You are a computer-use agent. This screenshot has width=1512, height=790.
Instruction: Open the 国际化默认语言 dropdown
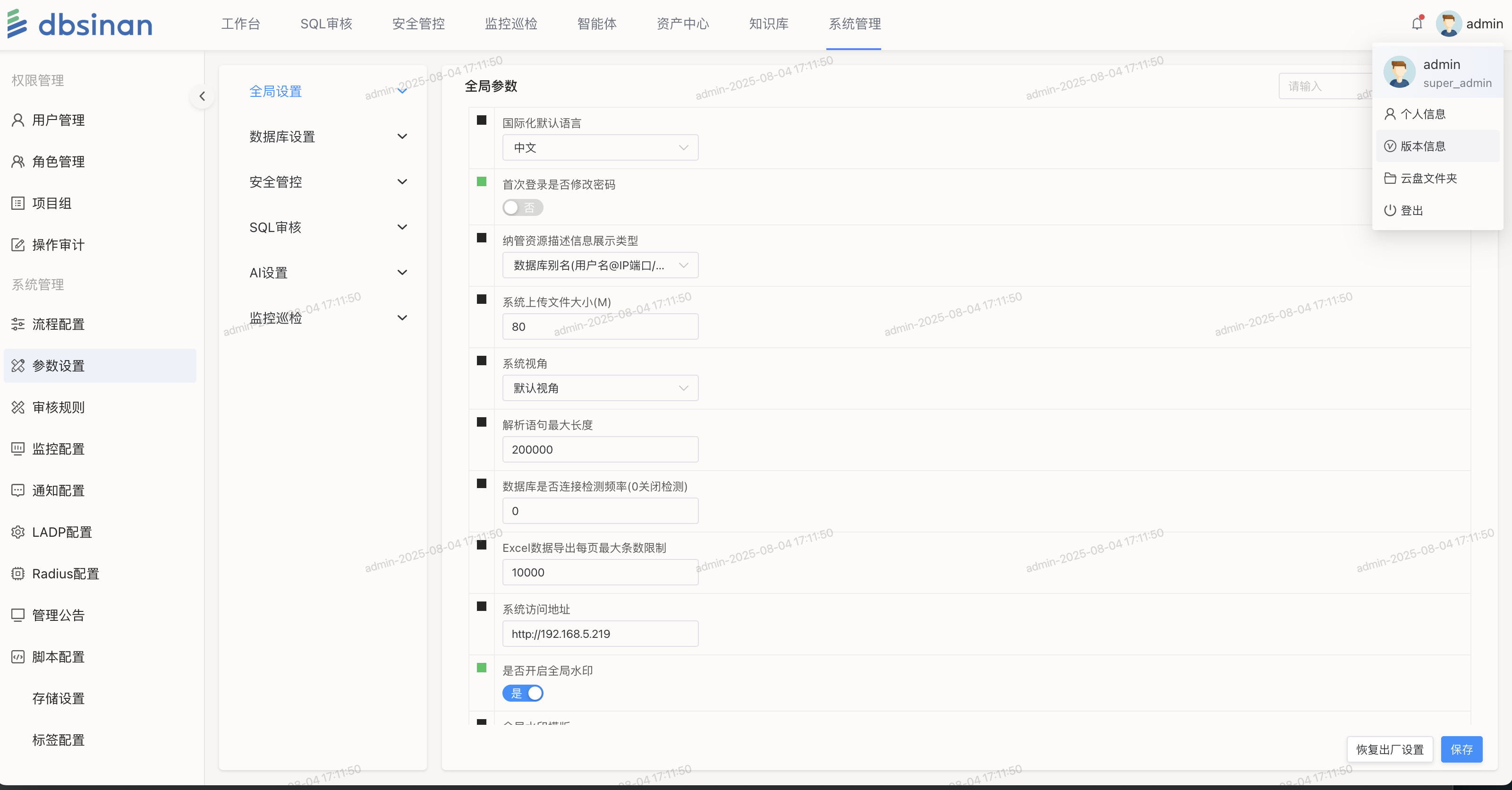tap(600, 148)
